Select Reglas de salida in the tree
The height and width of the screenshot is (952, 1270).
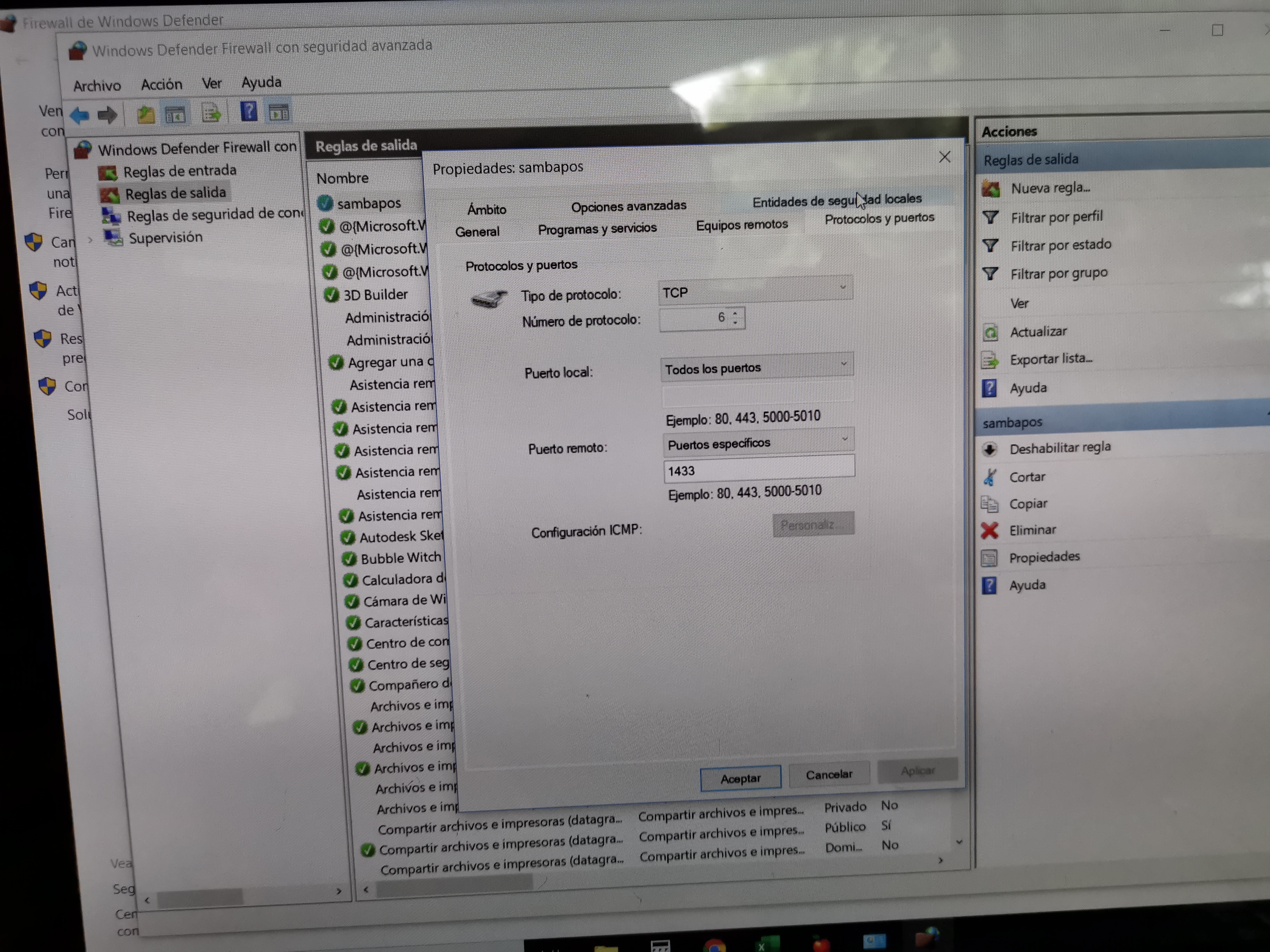coord(175,193)
